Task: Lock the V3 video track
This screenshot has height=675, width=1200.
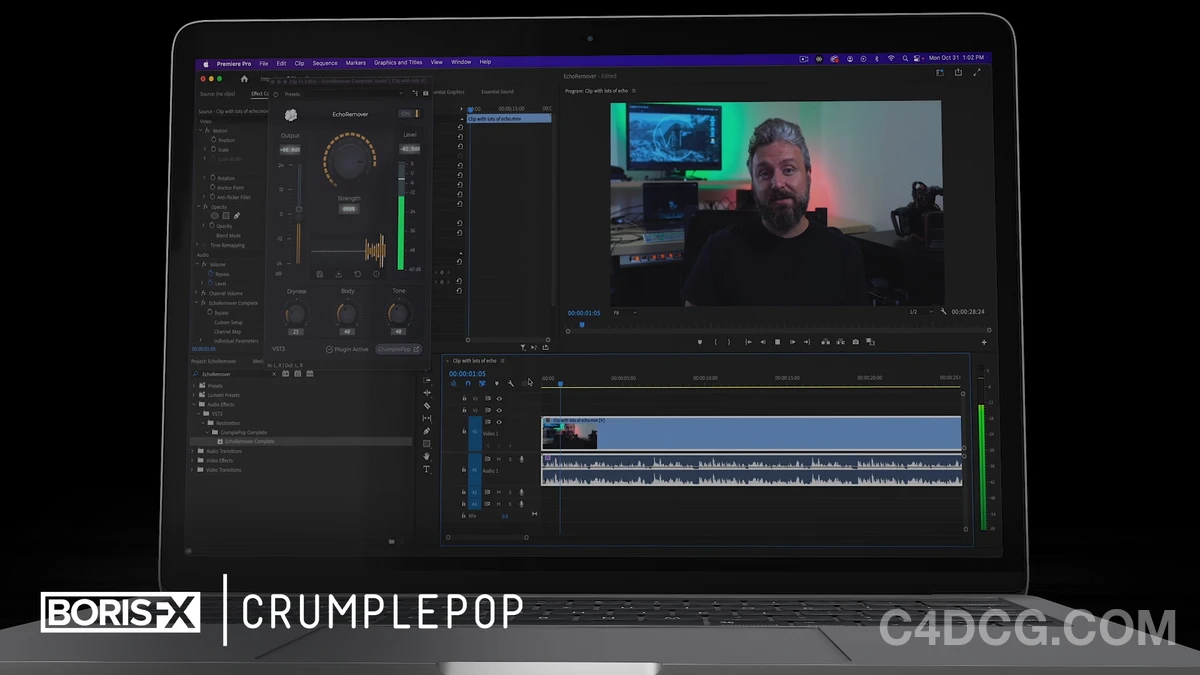Action: 465,398
